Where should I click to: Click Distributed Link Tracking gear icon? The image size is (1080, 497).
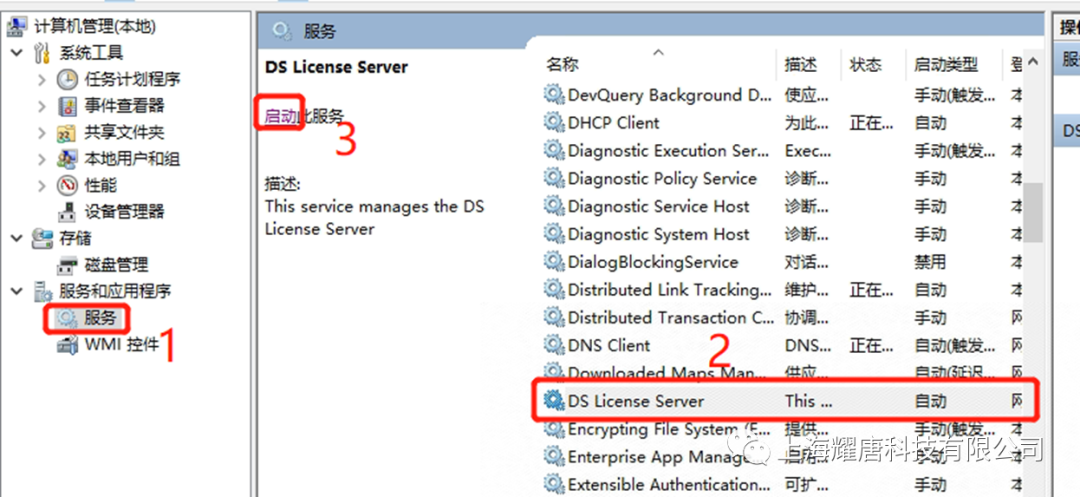553,289
